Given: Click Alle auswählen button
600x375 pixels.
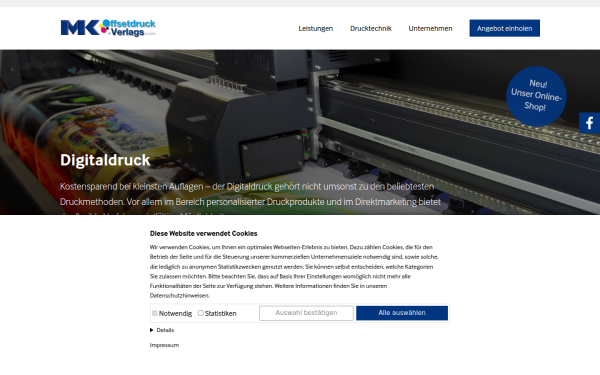Looking at the screenshot, I should (402, 313).
